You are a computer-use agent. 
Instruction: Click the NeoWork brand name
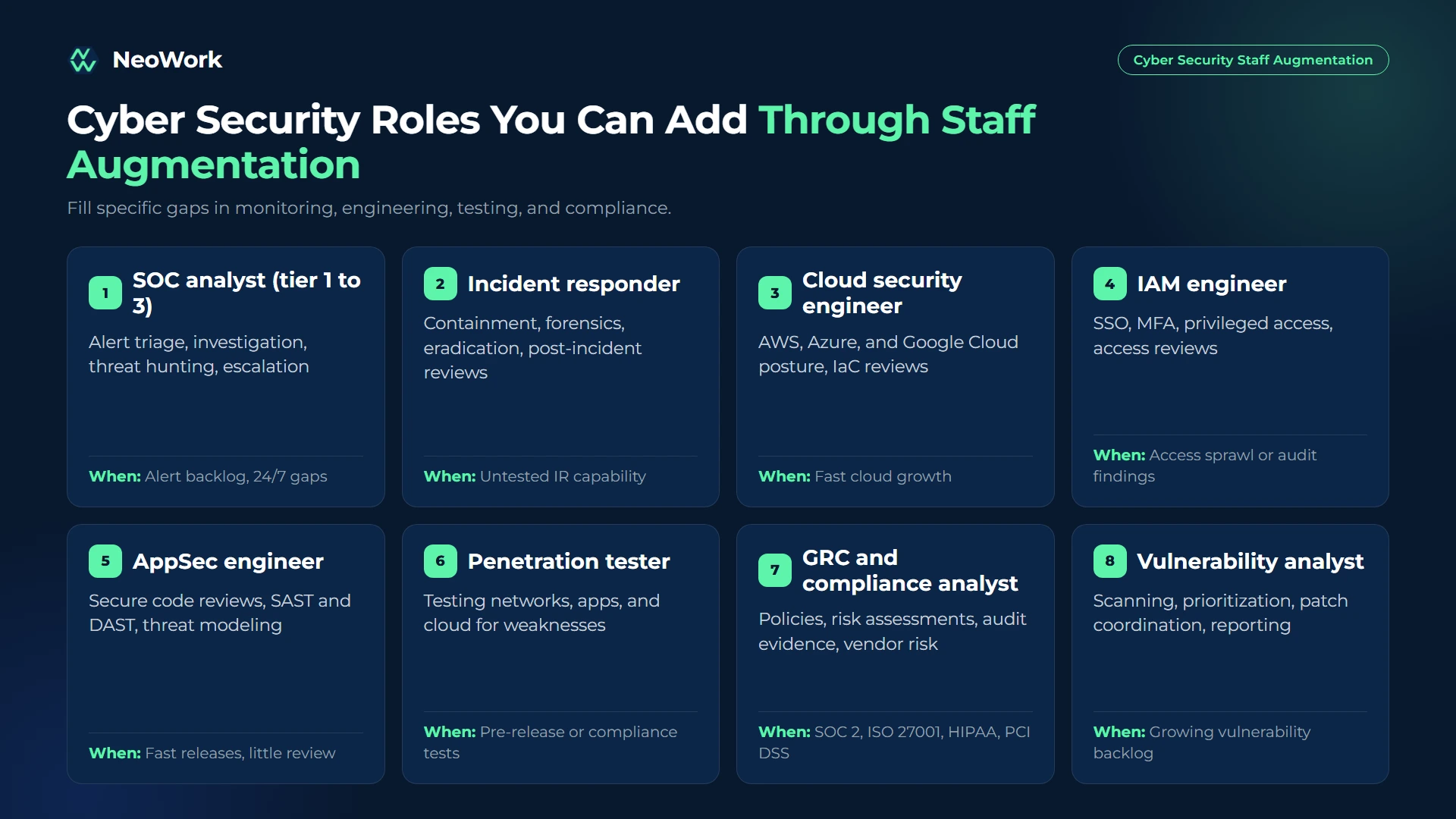click(x=167, y=60)
